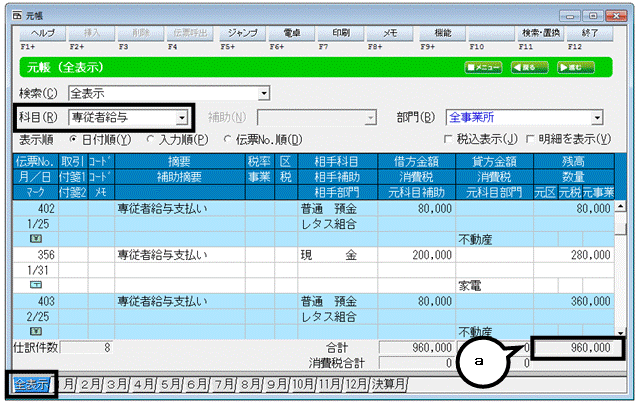Switch to the 3月 tab
Image resolution: width=642 pixels, height=406 pixels.
(117, 384)
